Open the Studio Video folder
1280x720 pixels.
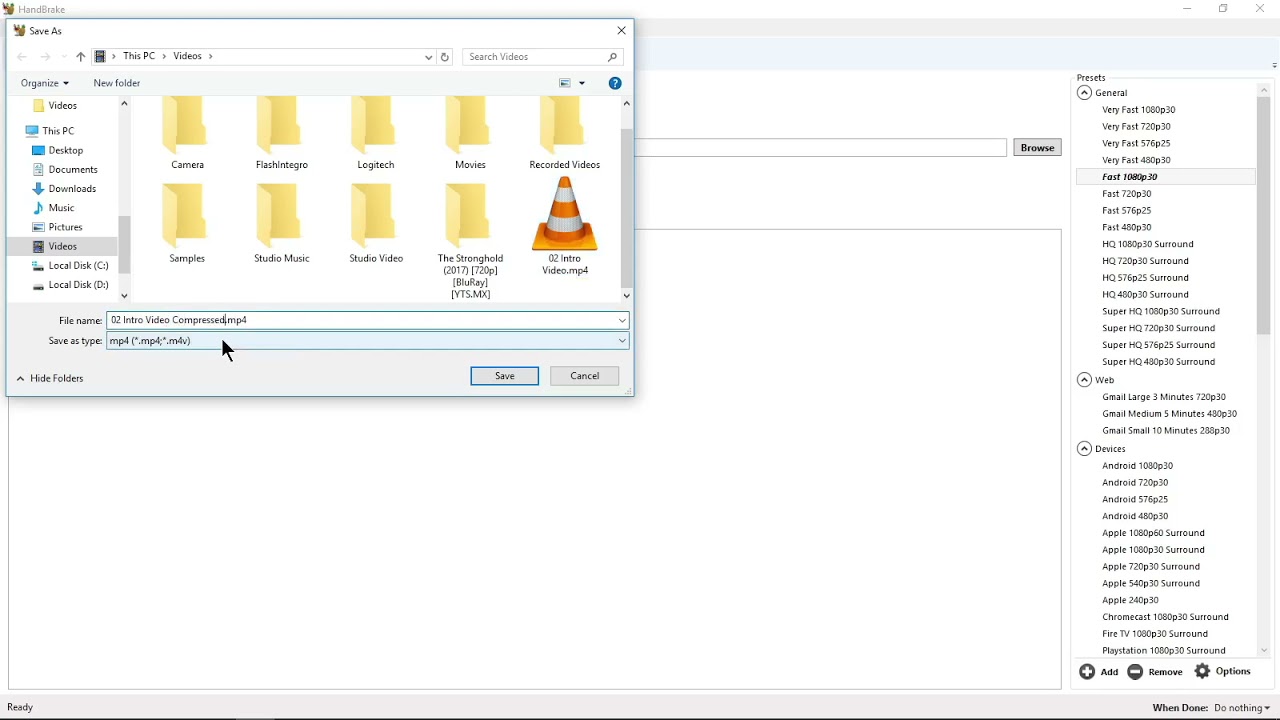point(376,224)
